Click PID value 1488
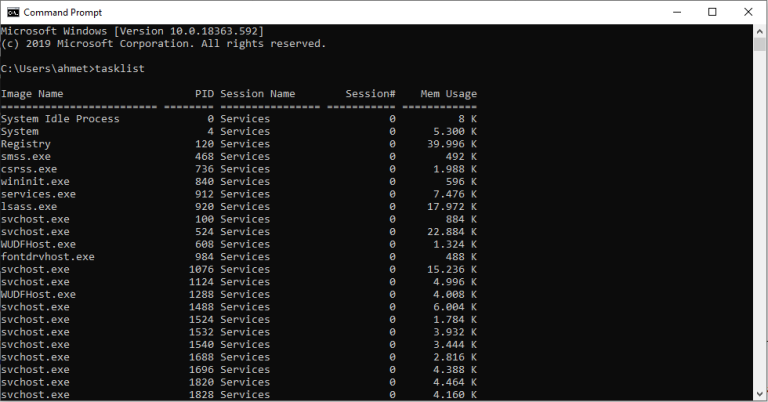Image resolution: width=768 pixels, height=402 pixels. tap(201, 307)
